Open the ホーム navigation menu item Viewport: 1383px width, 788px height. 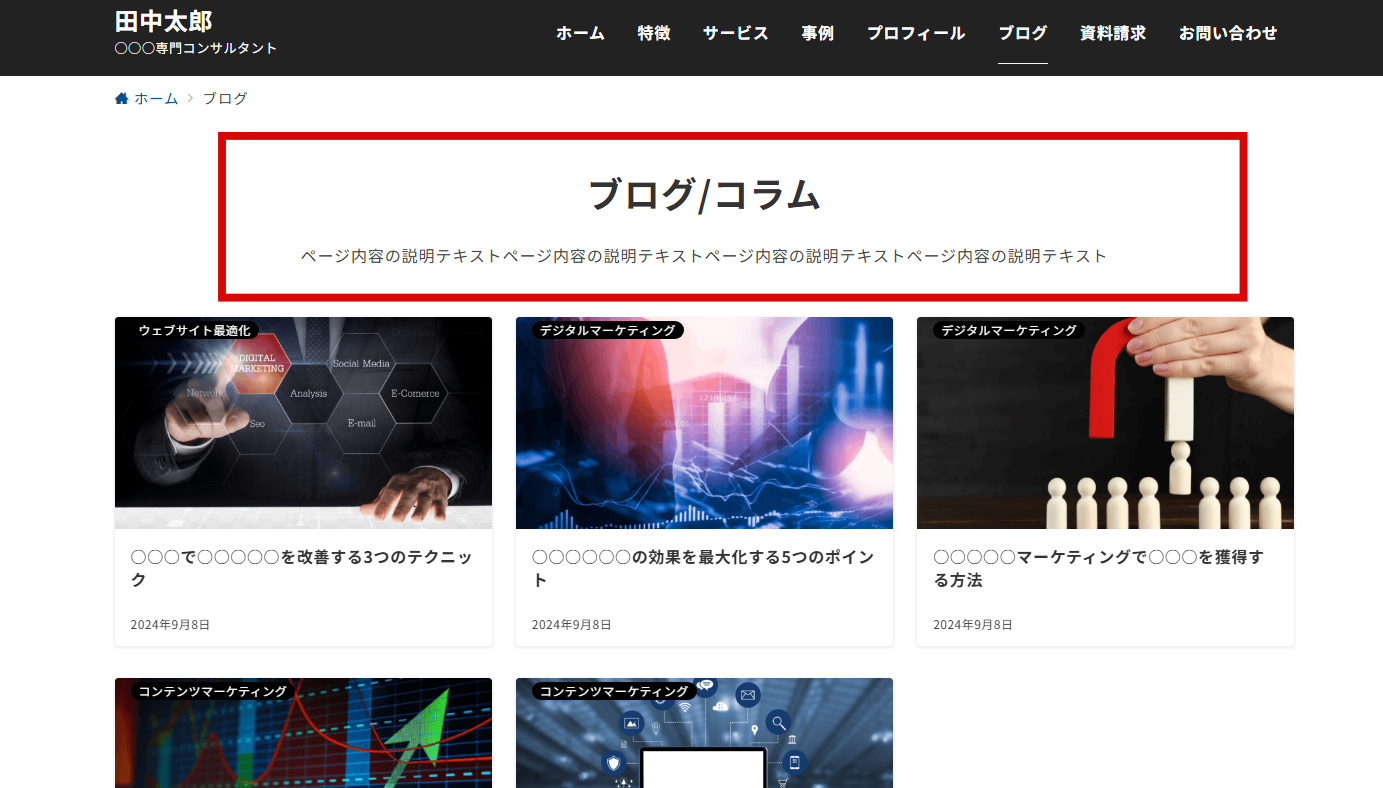tap(581, 33)
